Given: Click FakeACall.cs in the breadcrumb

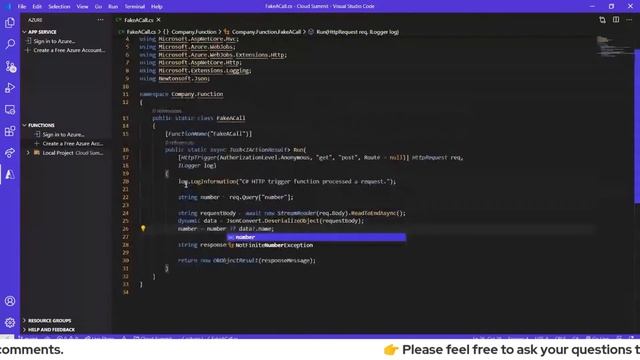Looking at the screenshot, I should tap(141, 32).
